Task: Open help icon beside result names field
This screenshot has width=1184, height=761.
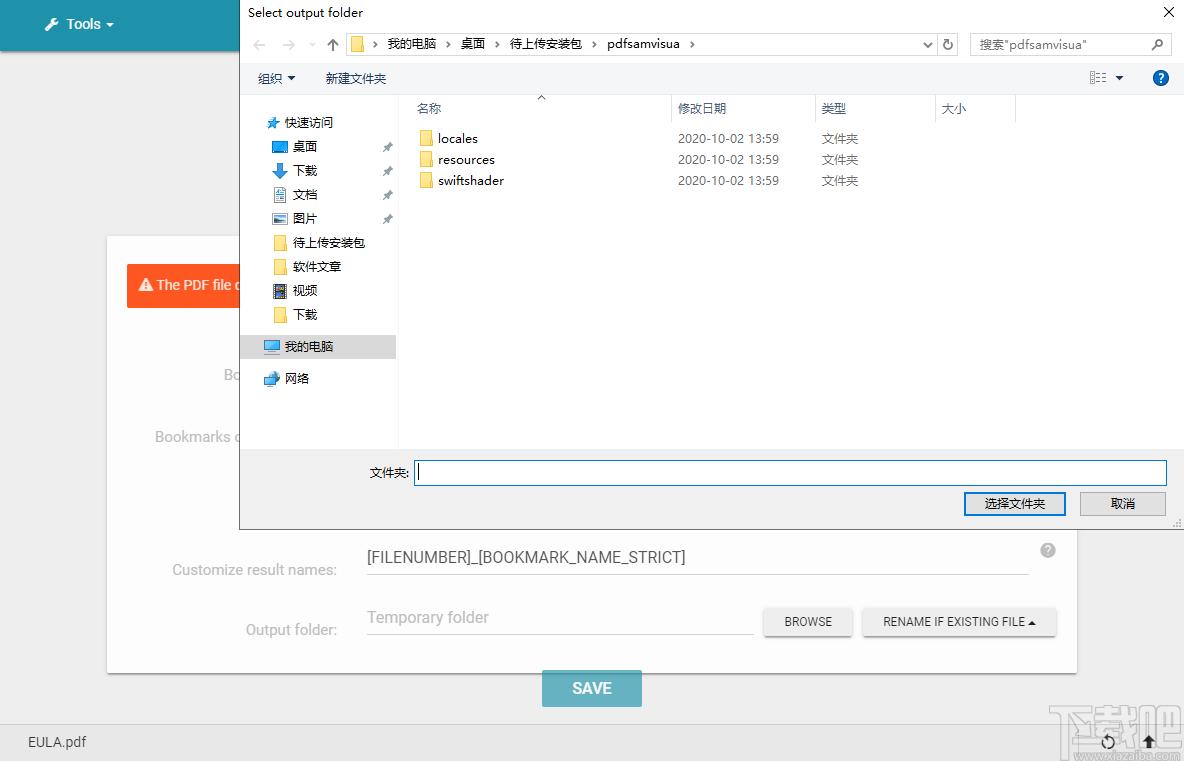Action: (x=1047, y=550)
